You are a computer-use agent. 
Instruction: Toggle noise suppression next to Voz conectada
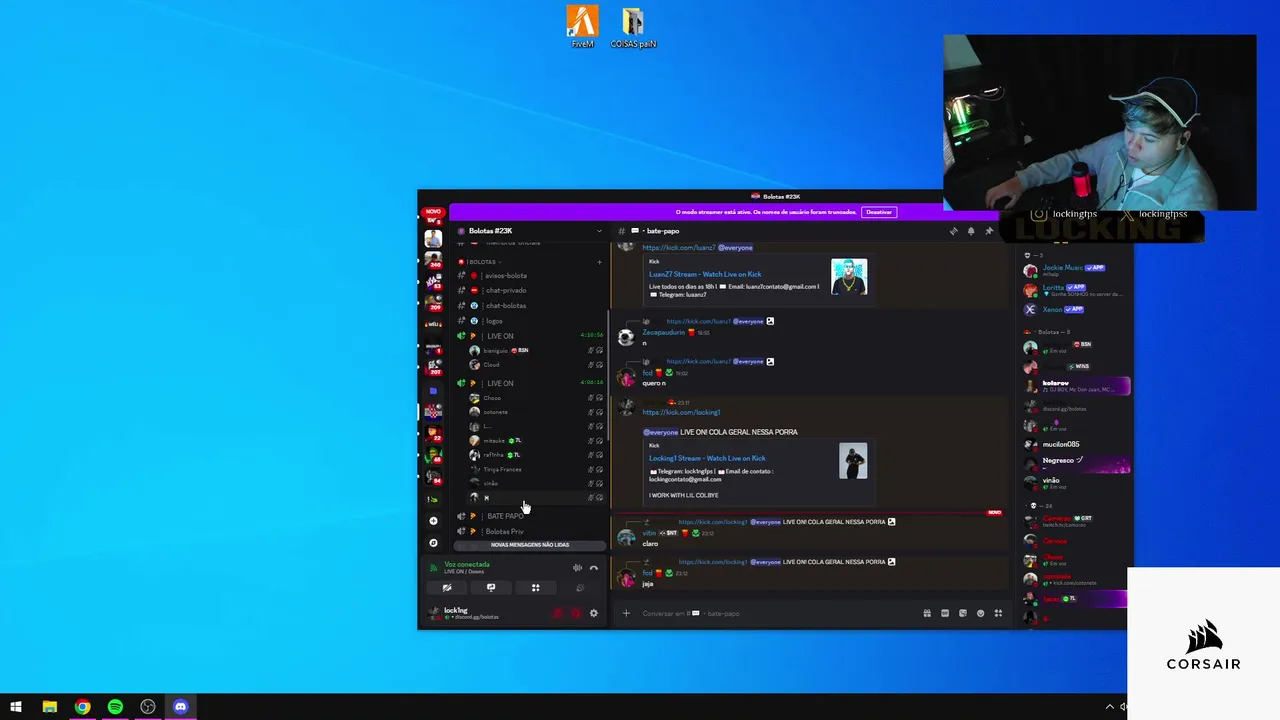coord(577,568)
